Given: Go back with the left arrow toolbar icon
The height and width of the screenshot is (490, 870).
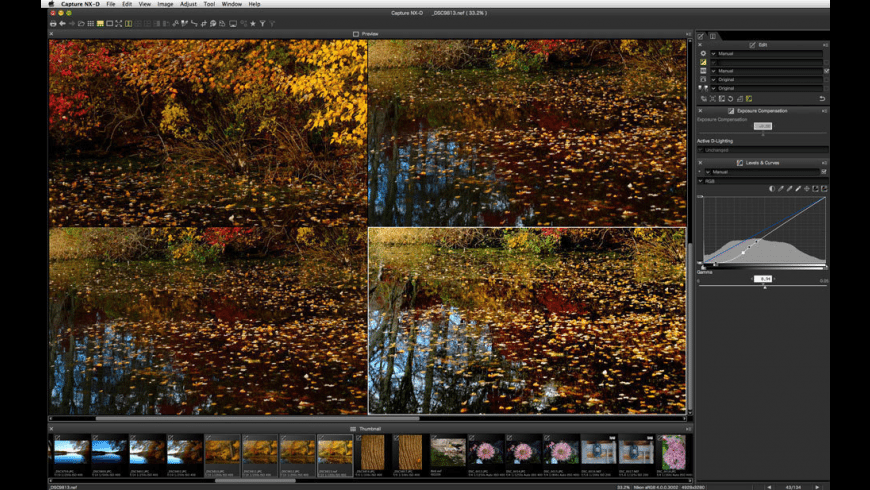Looking at the screenshot, I should [62, 23].
